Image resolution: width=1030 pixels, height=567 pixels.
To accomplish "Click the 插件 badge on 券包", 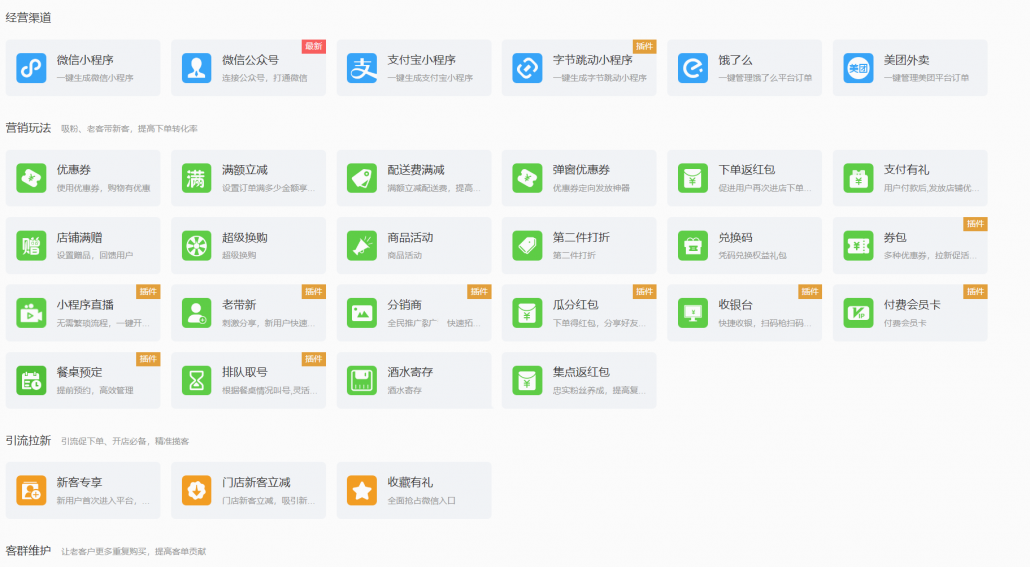I will click(975, 224).
